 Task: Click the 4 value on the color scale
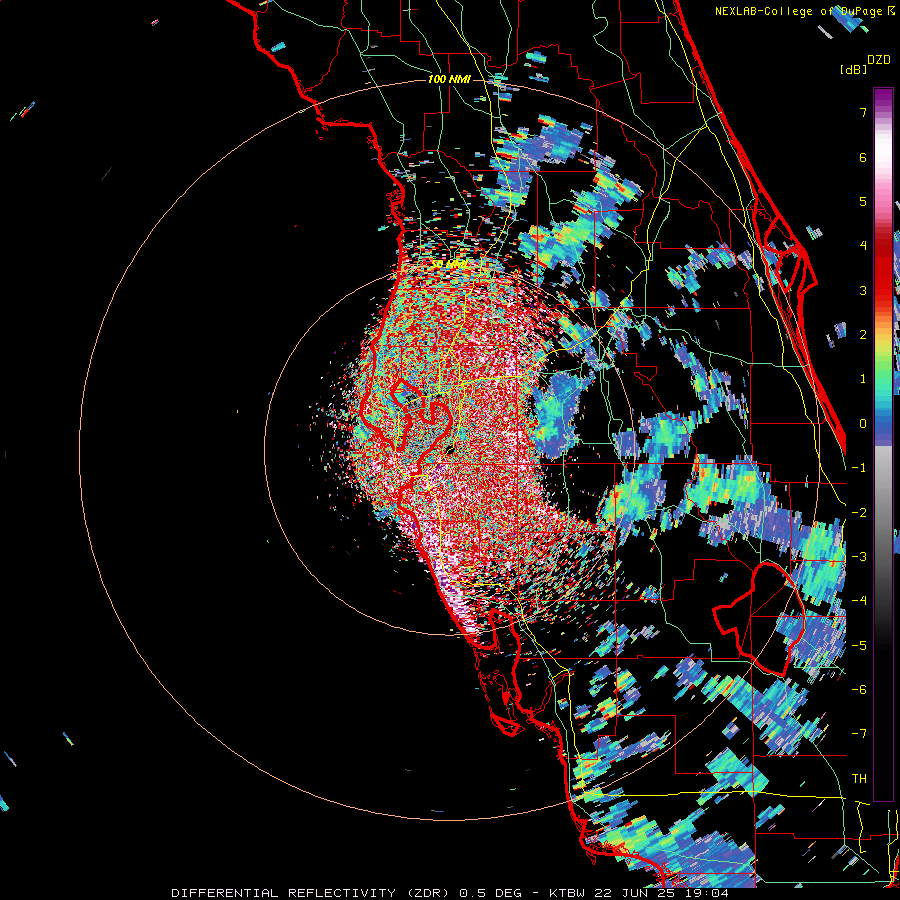863,246
